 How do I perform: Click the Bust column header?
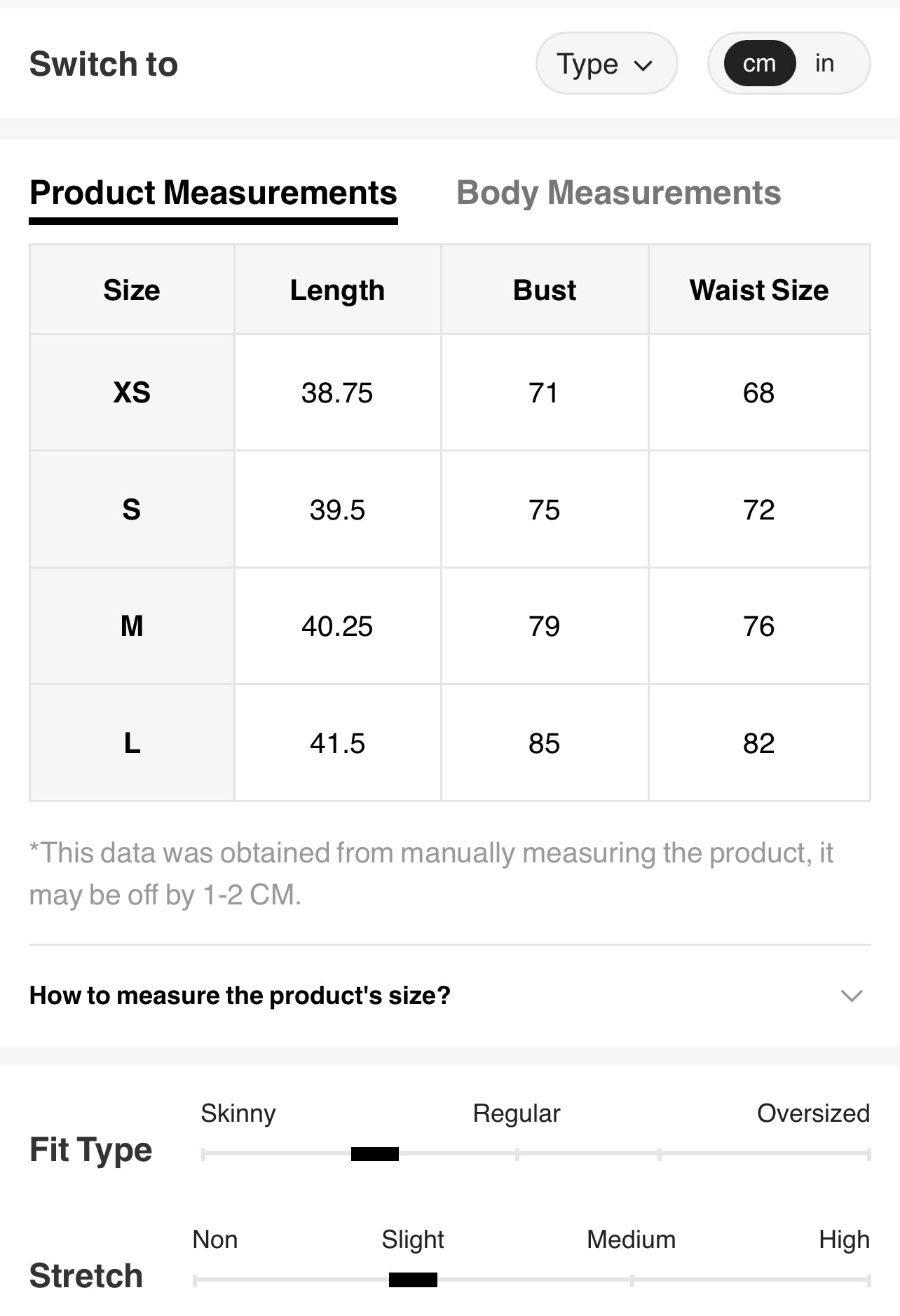[x=545, y=290]
